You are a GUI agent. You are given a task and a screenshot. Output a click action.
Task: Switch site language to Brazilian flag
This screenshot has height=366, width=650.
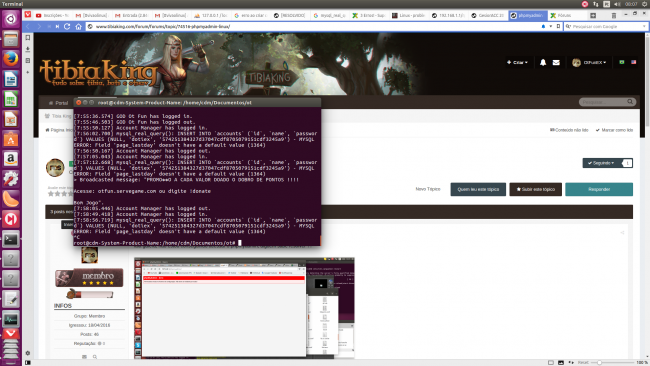[x=621, y=62]
